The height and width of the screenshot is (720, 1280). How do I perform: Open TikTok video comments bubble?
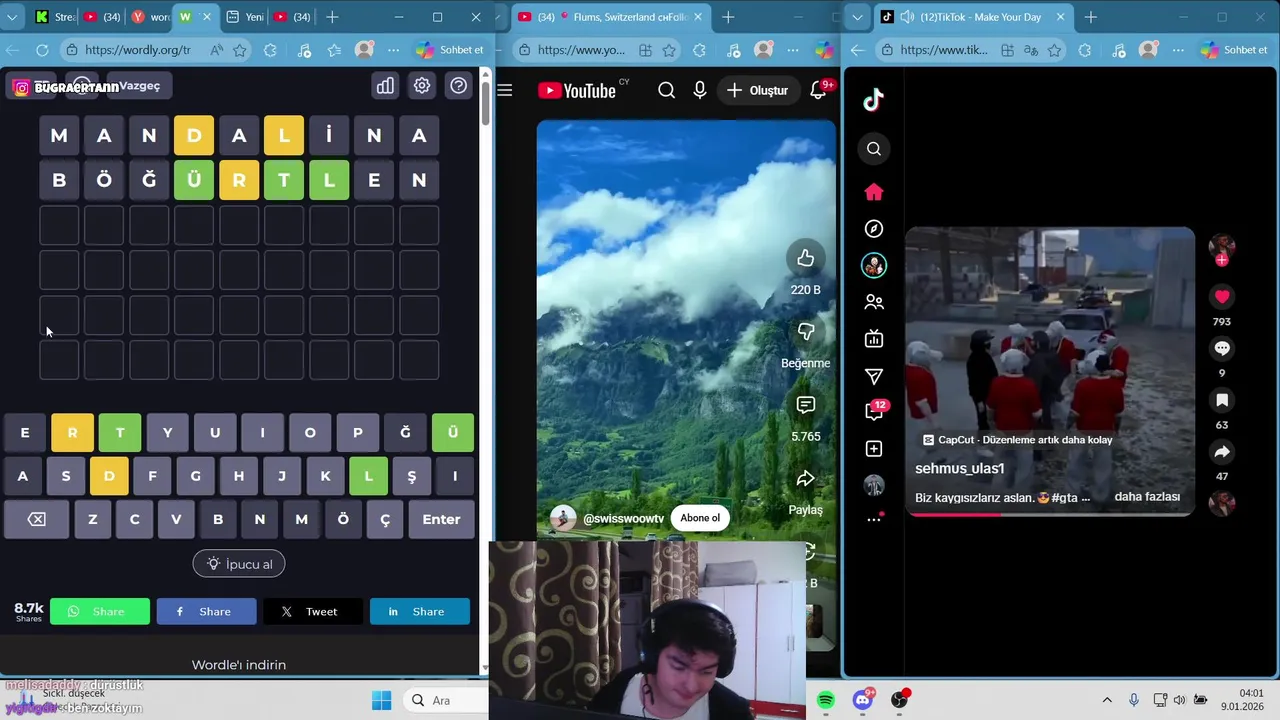click(1222, 349)
